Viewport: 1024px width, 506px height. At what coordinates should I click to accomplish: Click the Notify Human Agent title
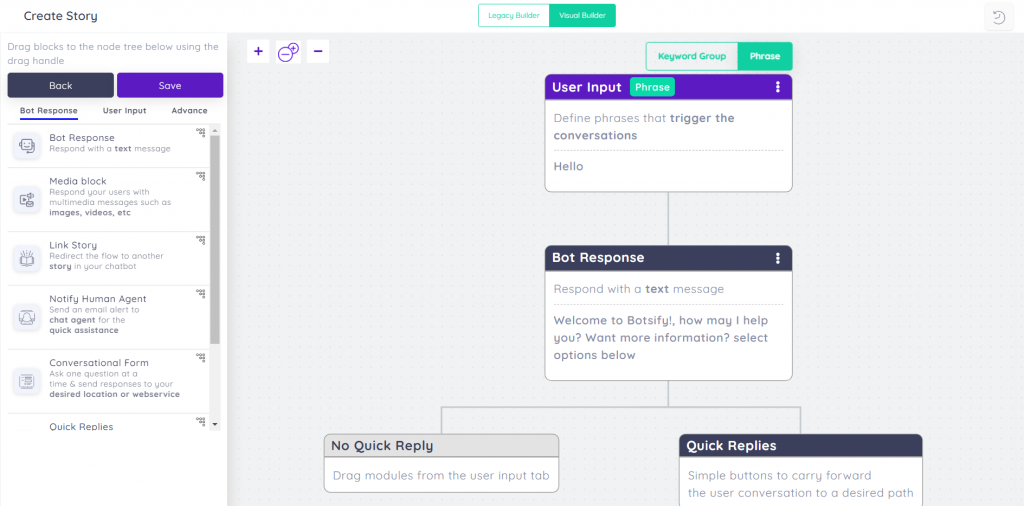[98, 298]
